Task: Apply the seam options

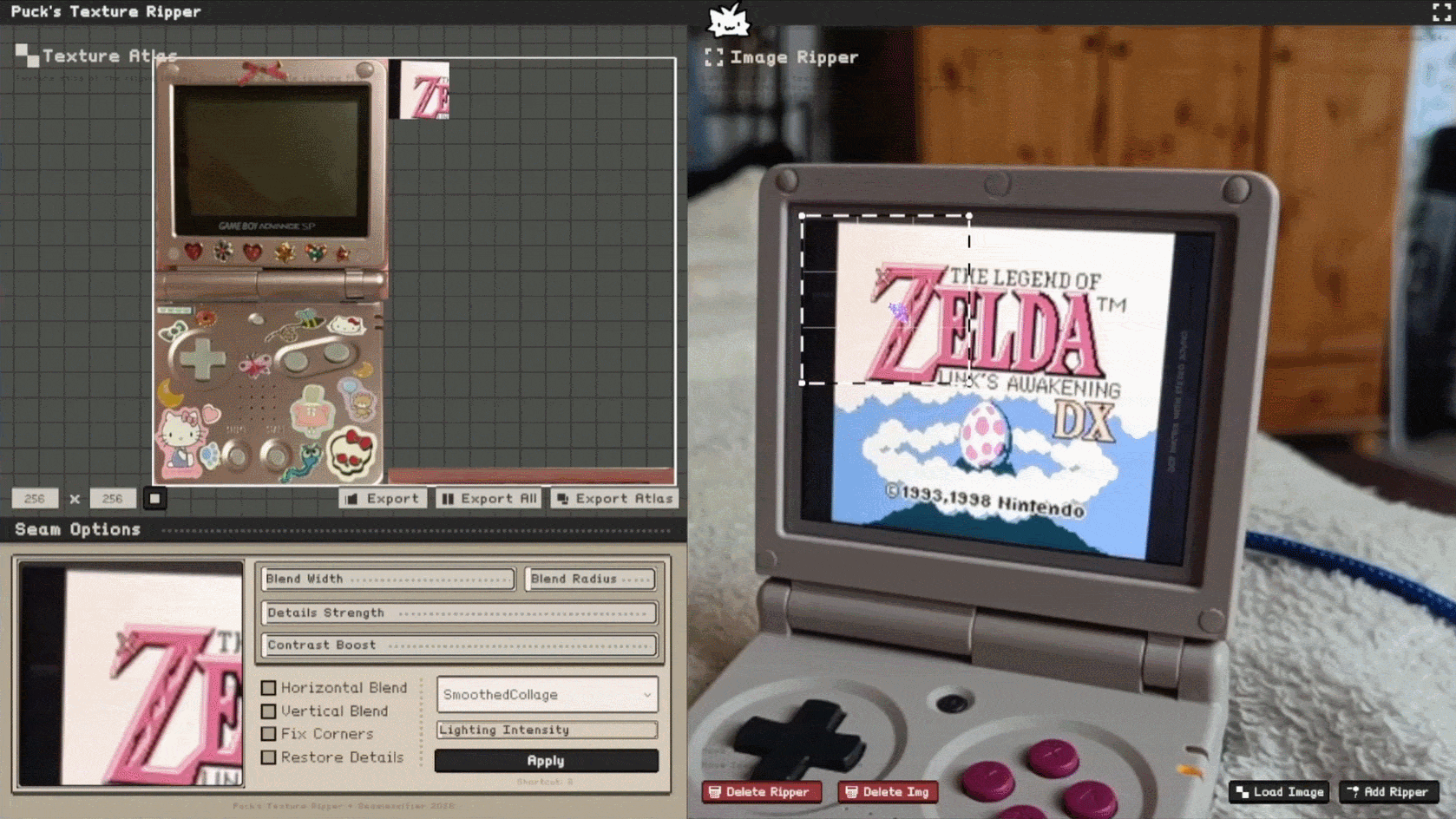Action: pos(547,761)
